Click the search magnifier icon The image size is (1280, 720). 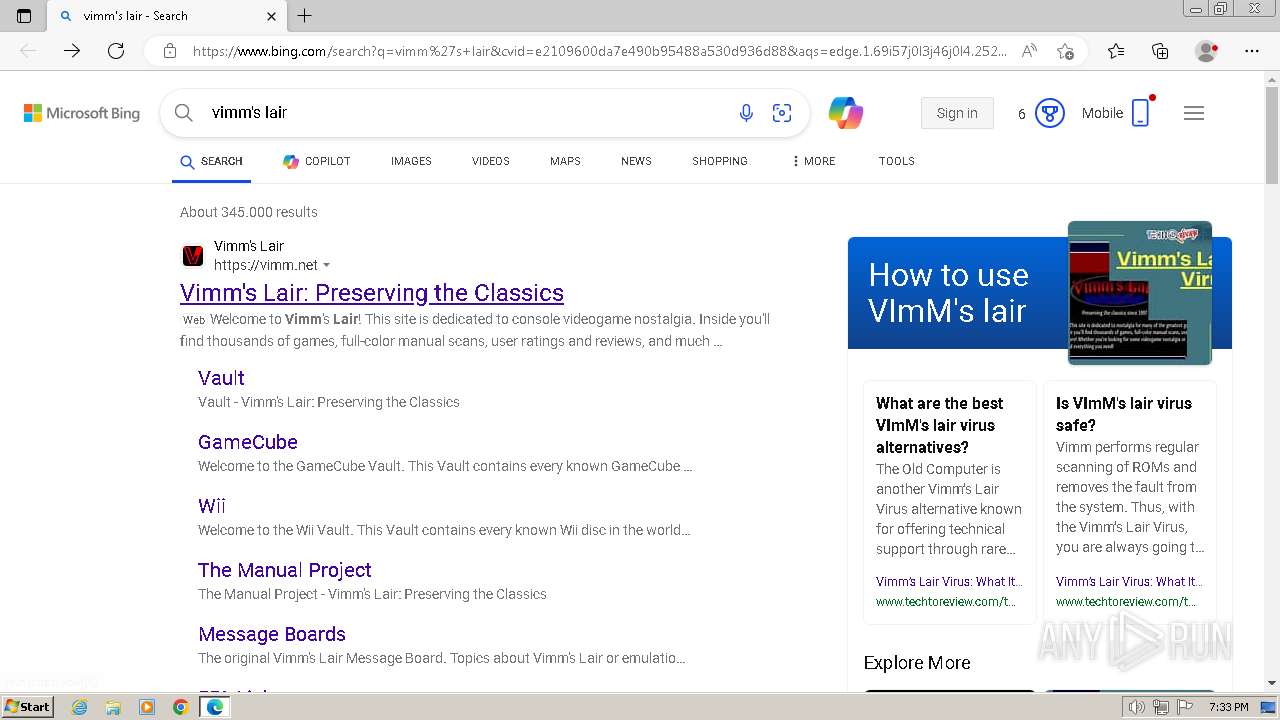pos(184,113)
